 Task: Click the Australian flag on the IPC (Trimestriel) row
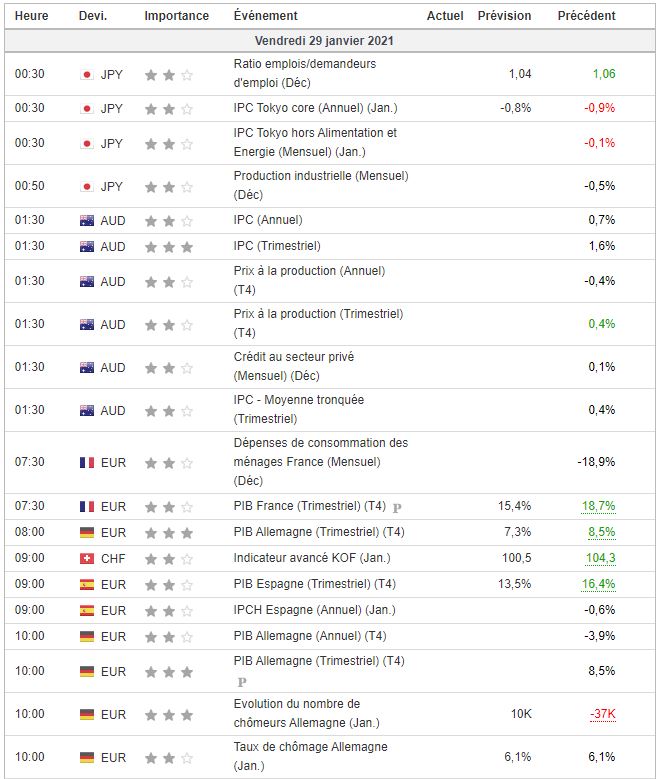[x=86, y=246]
